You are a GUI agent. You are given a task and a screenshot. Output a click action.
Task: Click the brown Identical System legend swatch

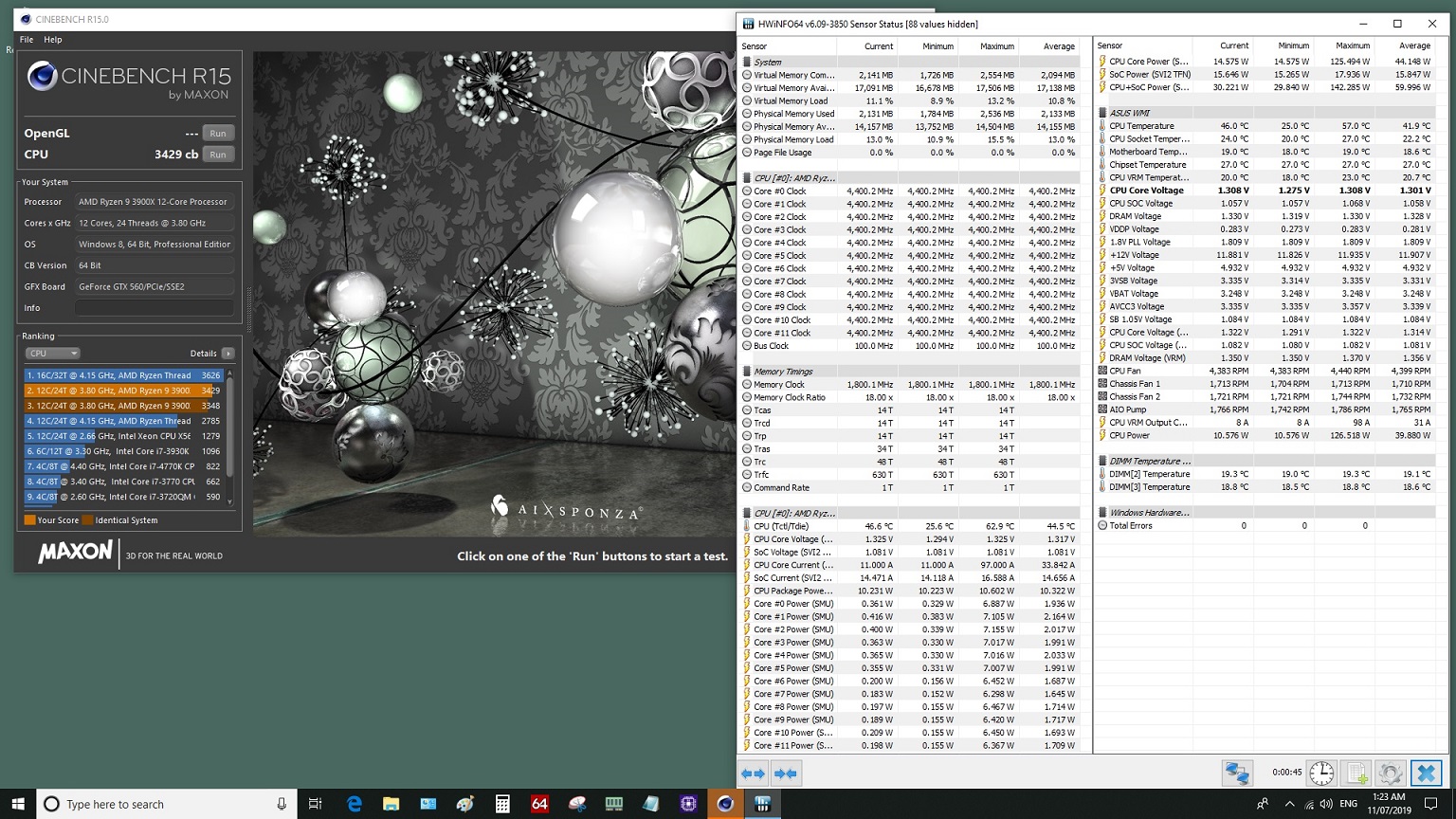pos(87,520)
